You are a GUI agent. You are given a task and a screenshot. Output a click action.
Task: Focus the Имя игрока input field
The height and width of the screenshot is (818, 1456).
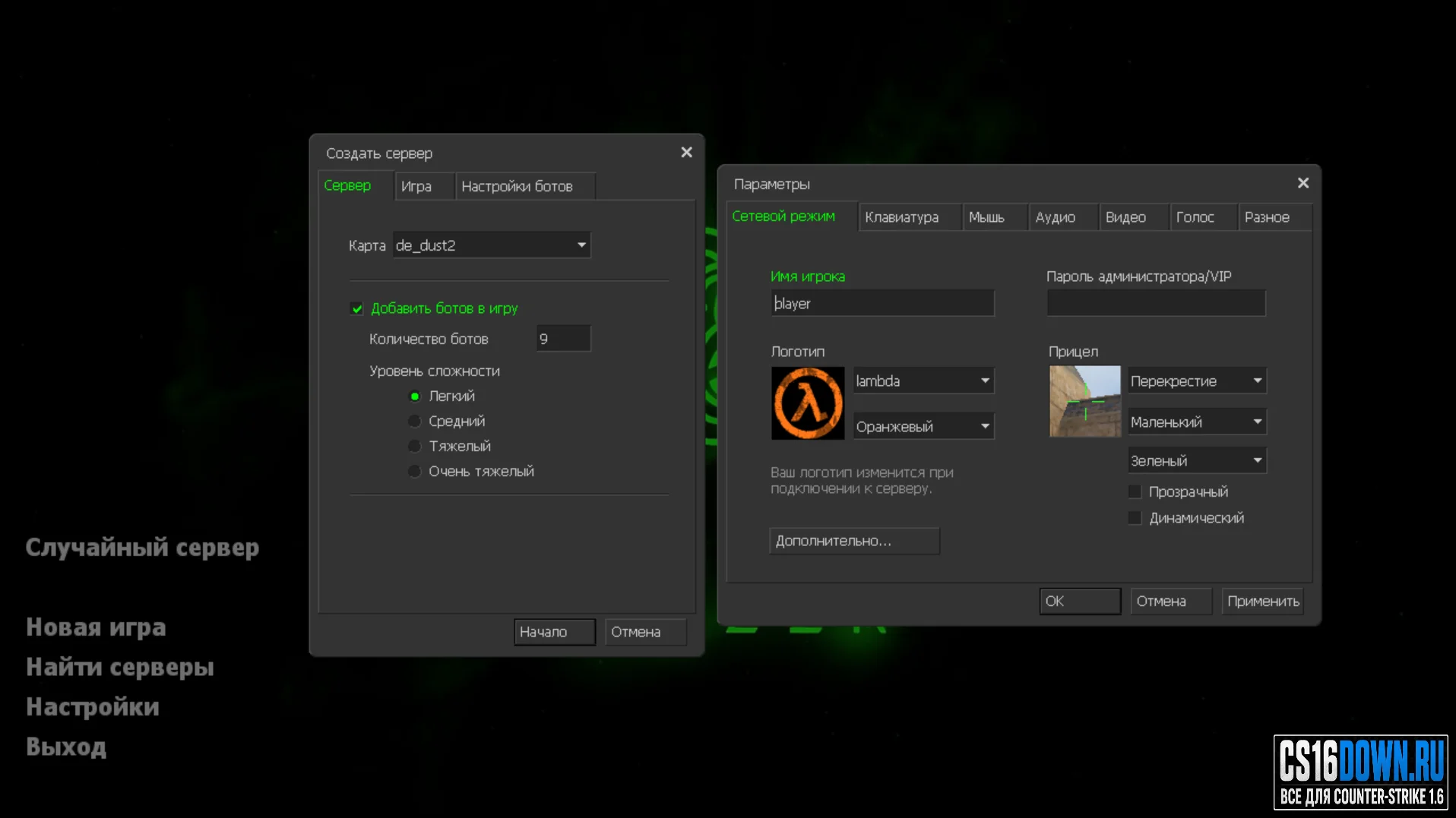coord(882,303)
